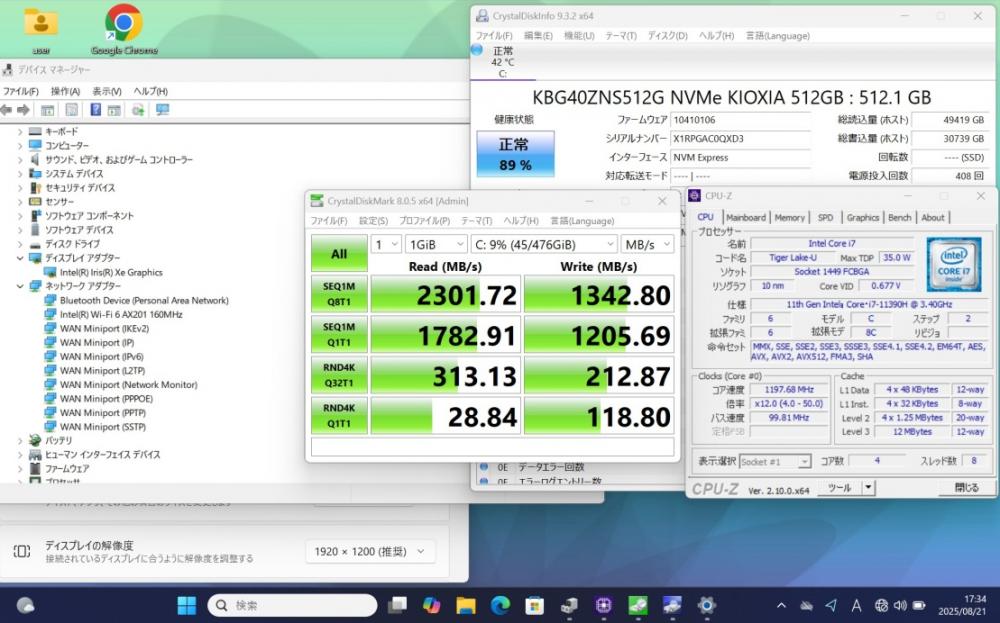Image resolution: width=1000 pixels, height=623 pixels.
Task: Click update driver icon with green arrow
Action: point(138,110)
